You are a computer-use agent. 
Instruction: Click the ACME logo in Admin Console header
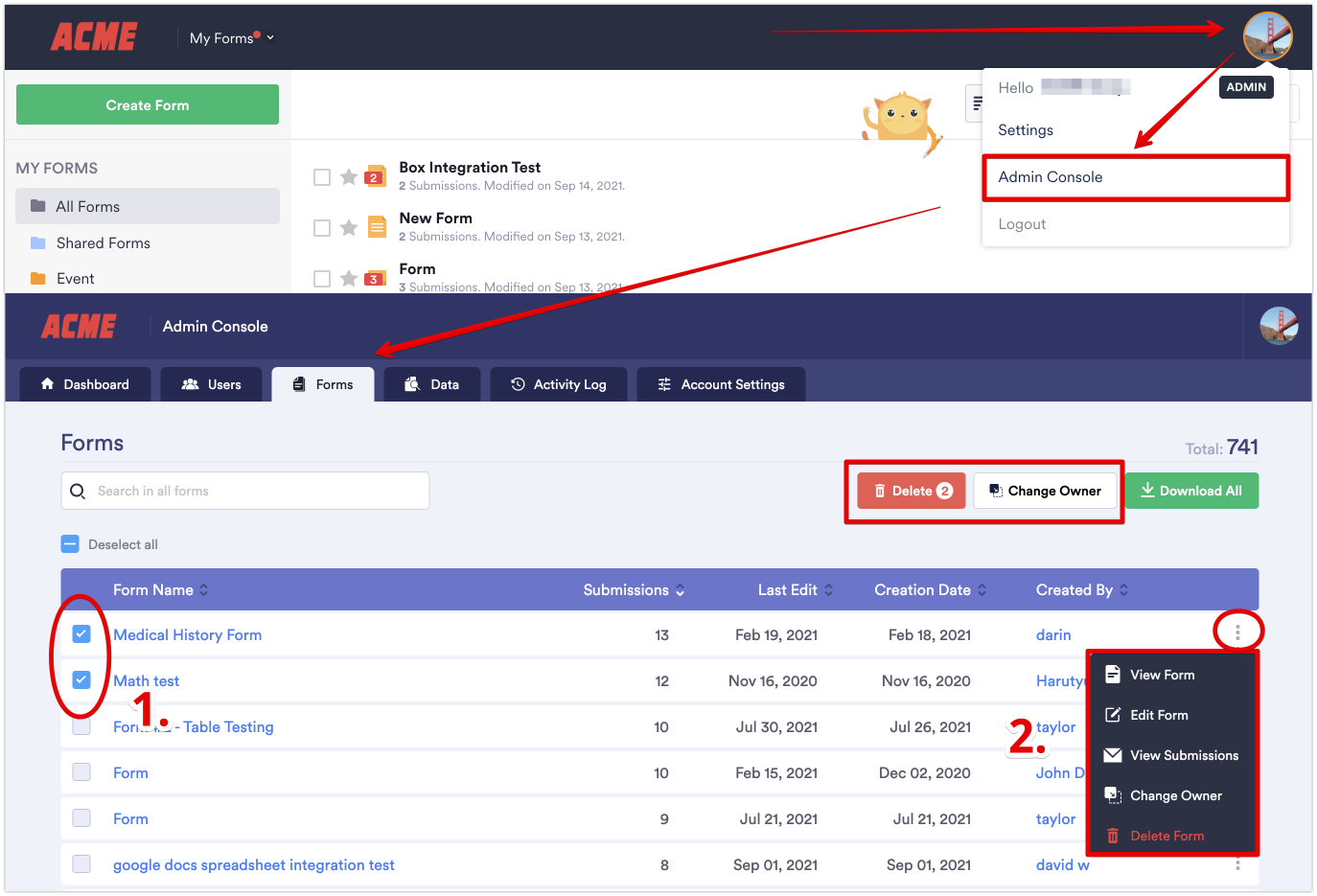point(79,327)
